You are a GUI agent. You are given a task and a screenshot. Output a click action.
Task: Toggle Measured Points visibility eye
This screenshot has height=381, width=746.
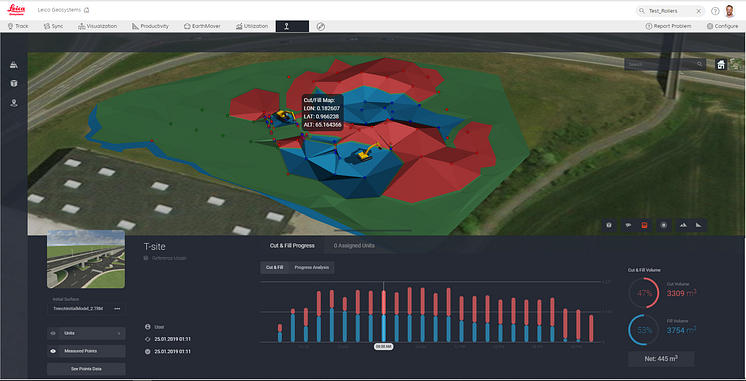tap(53, 352)
